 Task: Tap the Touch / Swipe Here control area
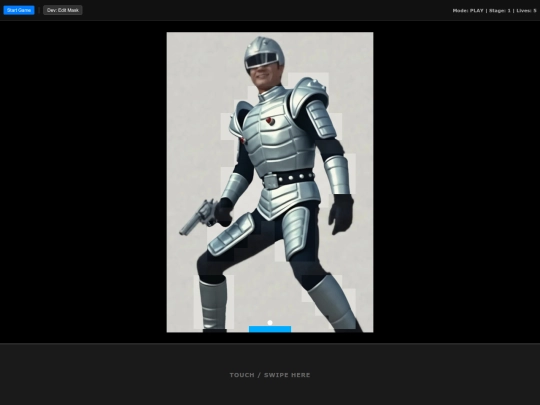(x=270, y=374)
